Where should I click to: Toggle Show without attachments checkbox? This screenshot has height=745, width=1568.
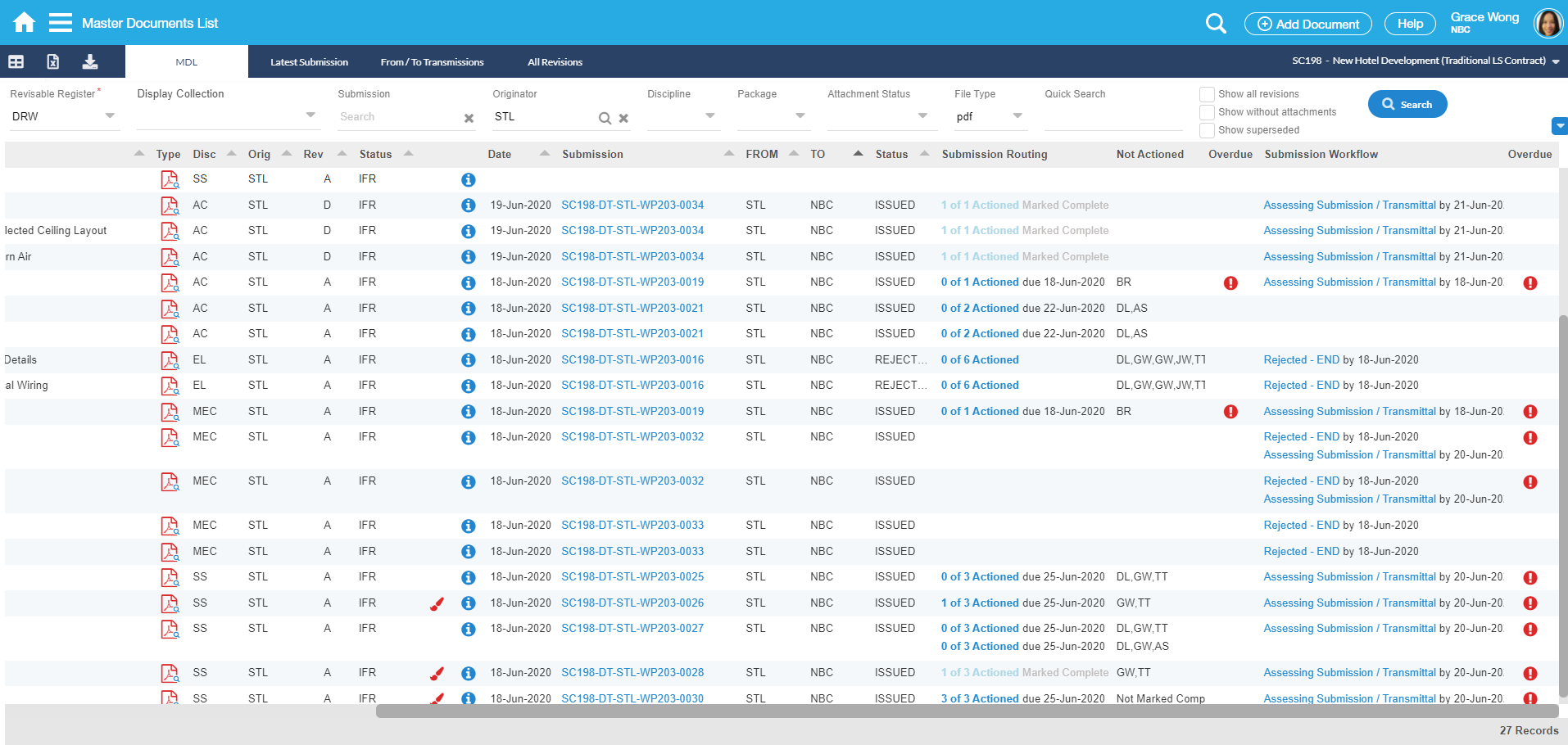[1207, 112]
